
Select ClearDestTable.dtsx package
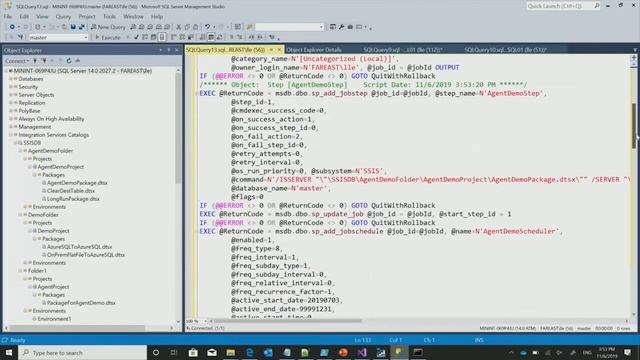pos(71,191)
